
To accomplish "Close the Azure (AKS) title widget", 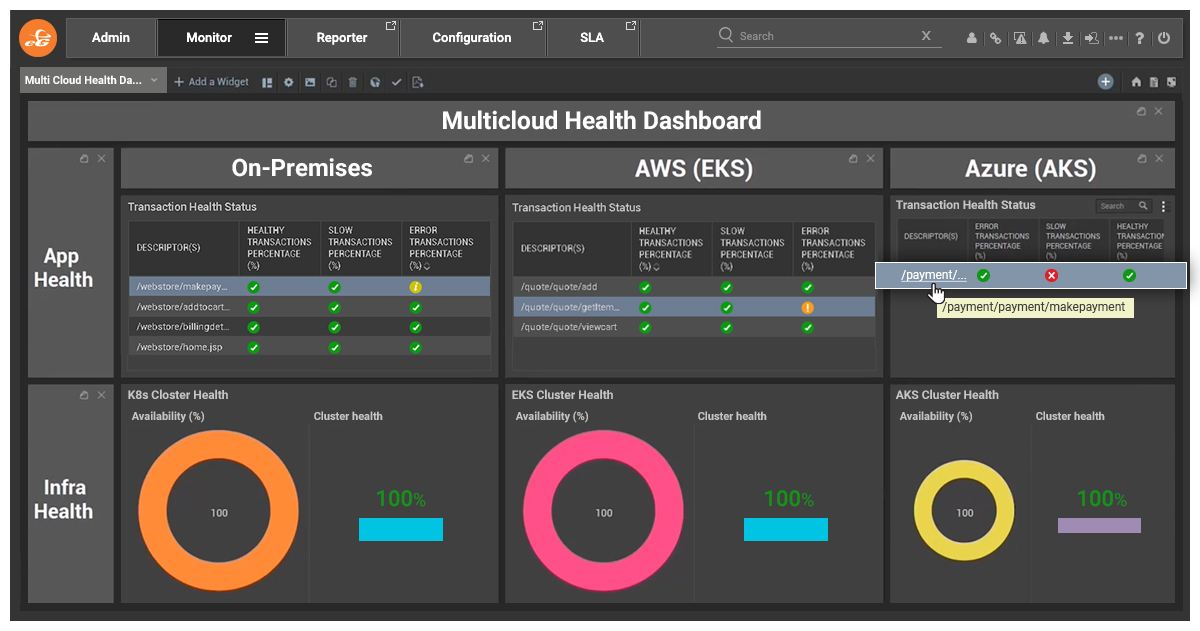I will (1158, 158).
